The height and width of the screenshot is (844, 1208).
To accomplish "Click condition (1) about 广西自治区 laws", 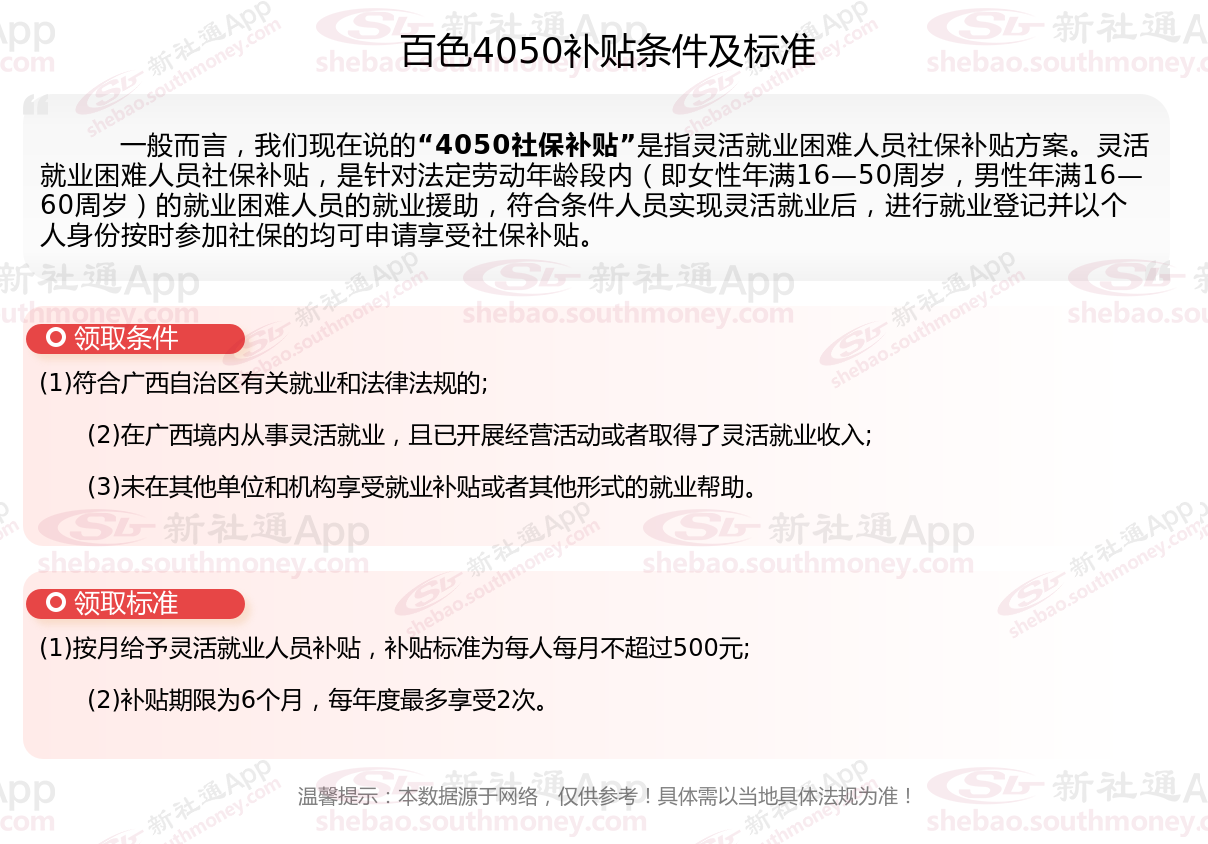I will 264,383.
